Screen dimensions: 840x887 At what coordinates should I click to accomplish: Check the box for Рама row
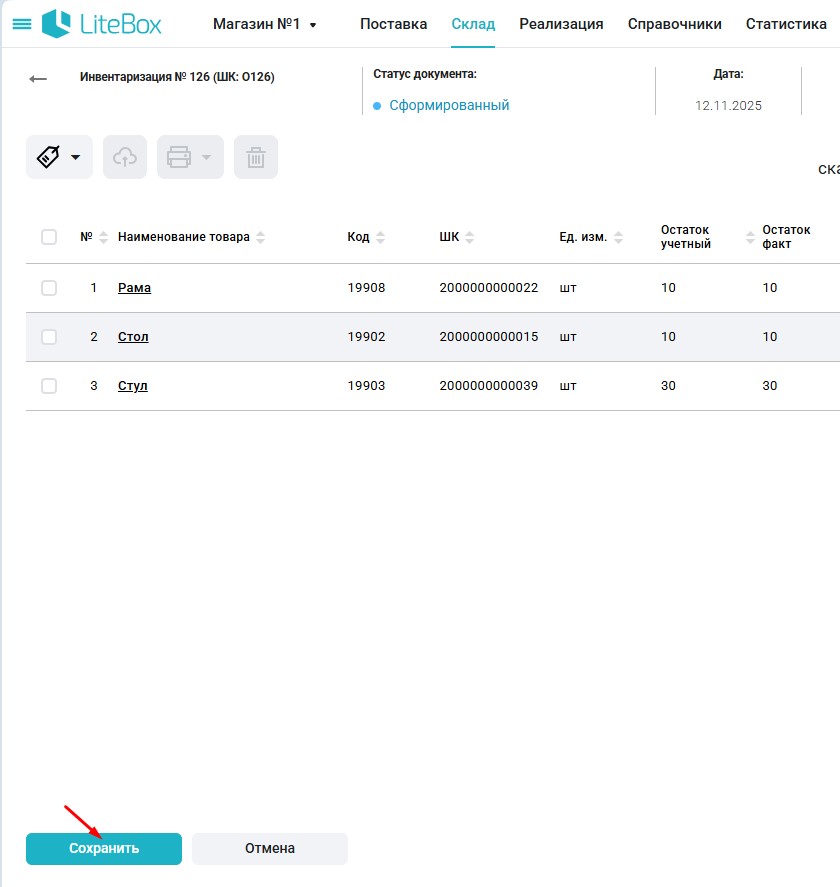click(49, 288)
